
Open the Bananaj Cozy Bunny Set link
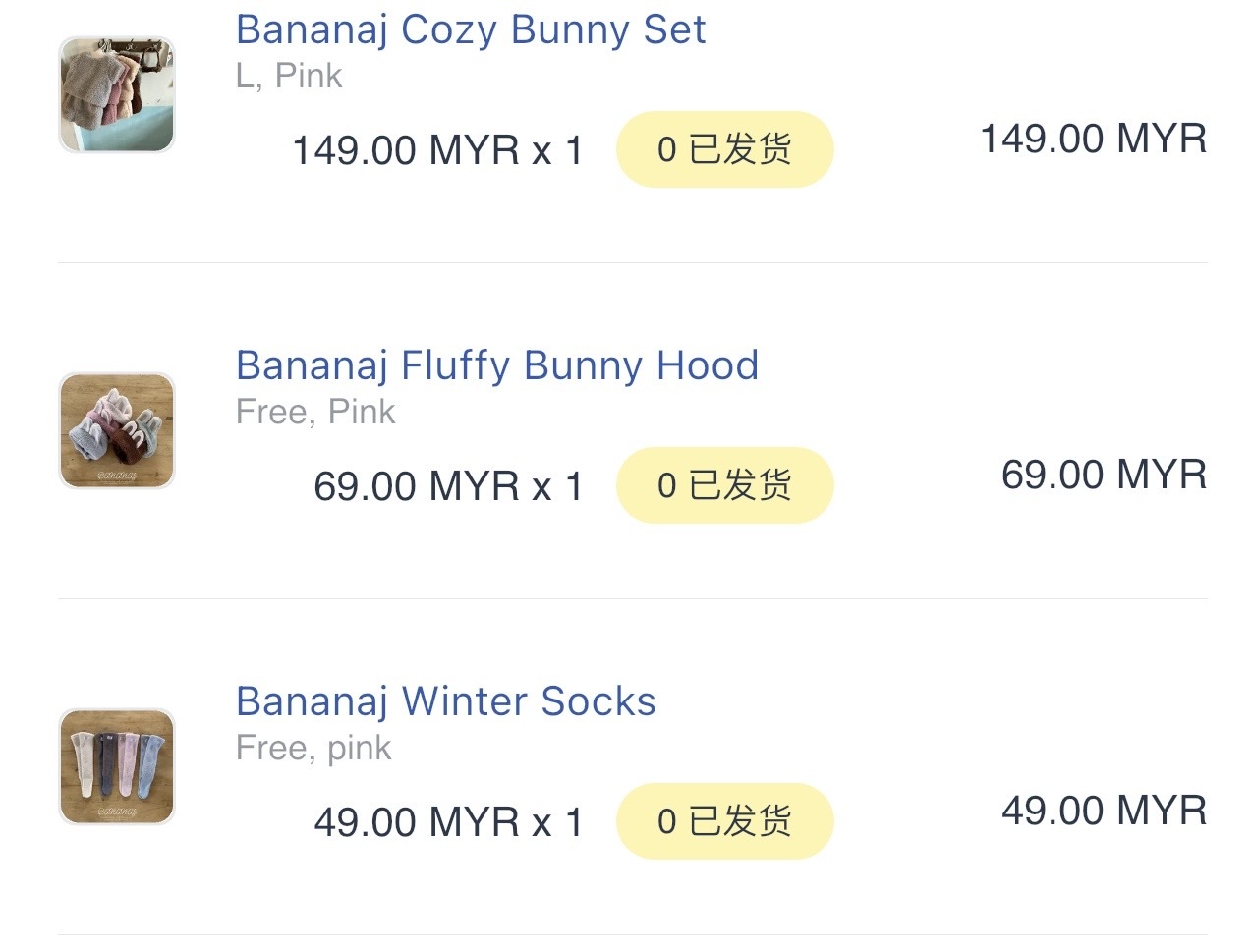point(471,29)
